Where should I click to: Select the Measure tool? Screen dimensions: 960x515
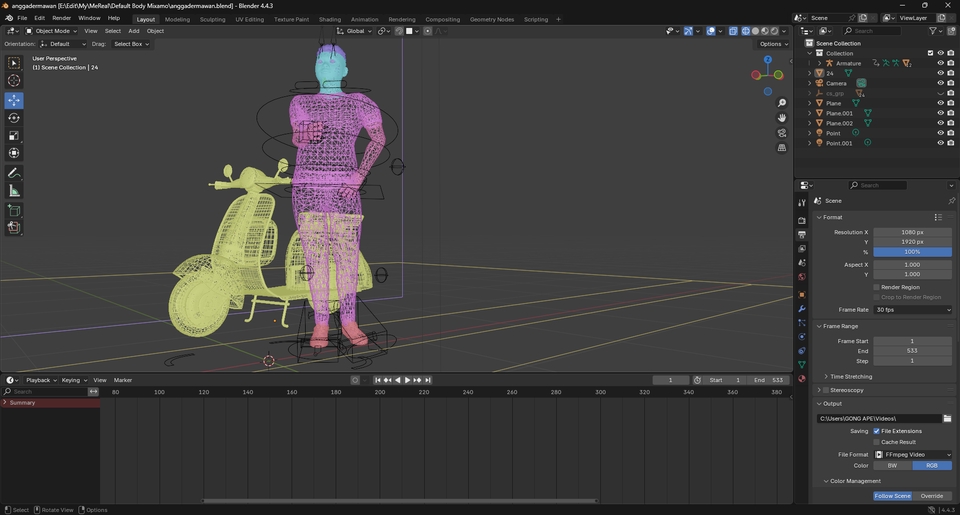(14, 191)
